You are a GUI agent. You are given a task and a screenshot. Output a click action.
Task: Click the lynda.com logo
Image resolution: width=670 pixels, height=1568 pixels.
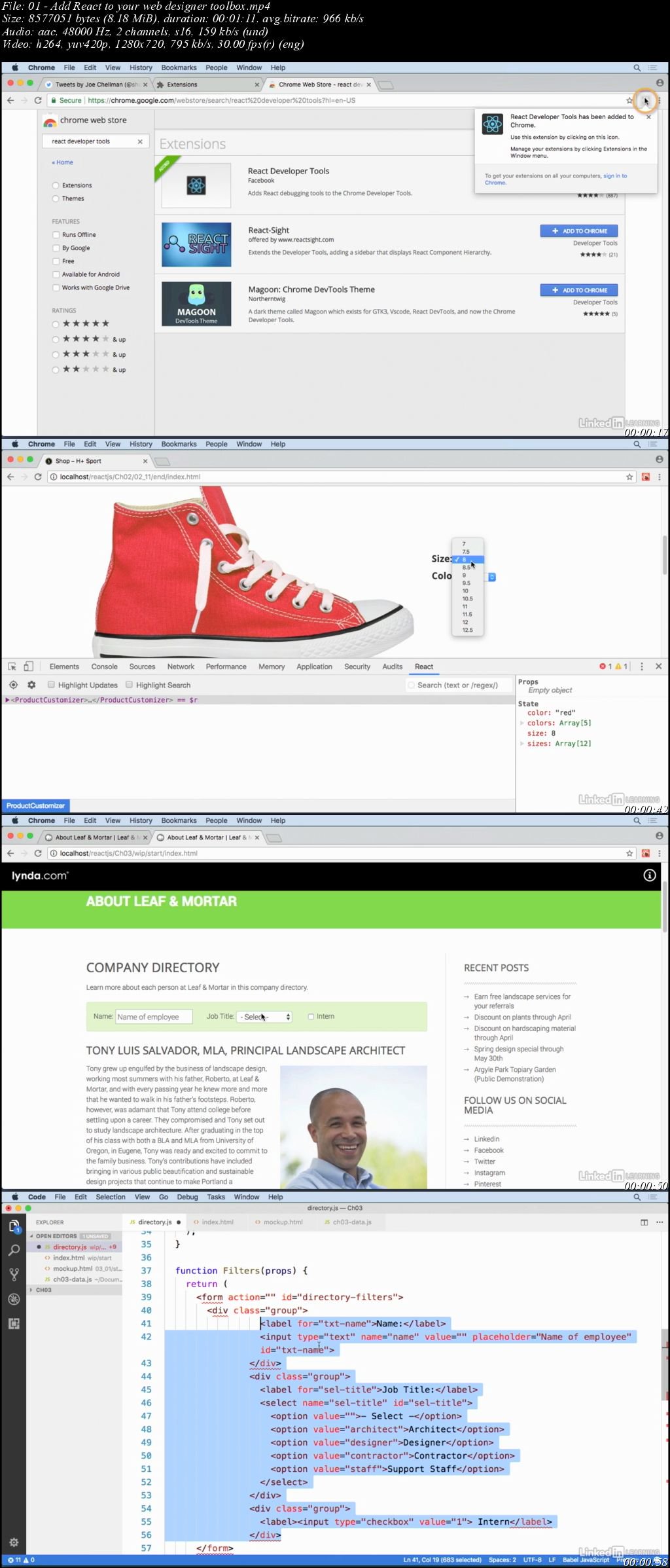coord(40,875)
